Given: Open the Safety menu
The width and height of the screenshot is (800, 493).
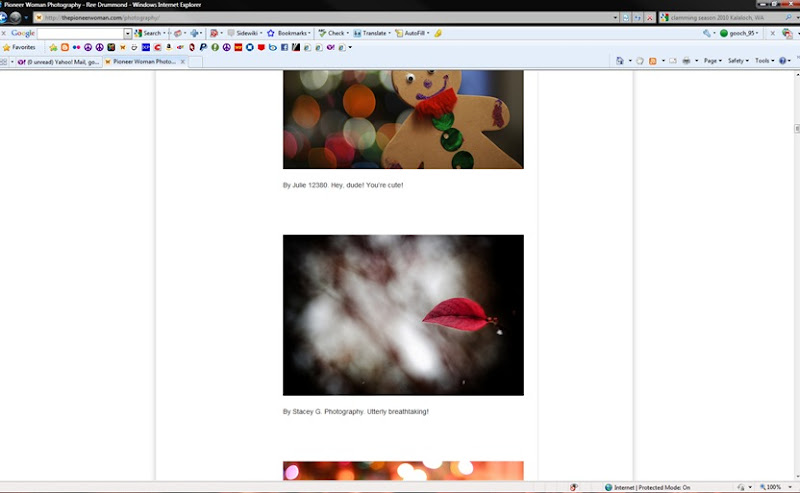Looking at the screenshot, I should pos(738,61).
